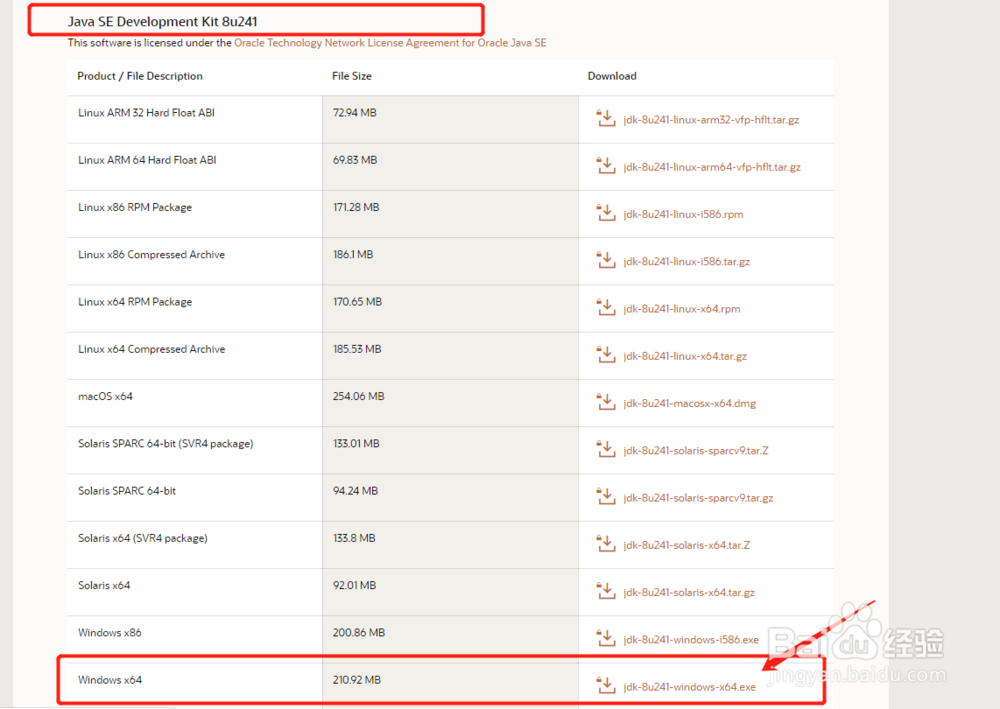Screen dimensions: 1000x709
Task: Click download icon beside jdk-8u241-linux-i586.tar.gz
Action: coord(605,259)
